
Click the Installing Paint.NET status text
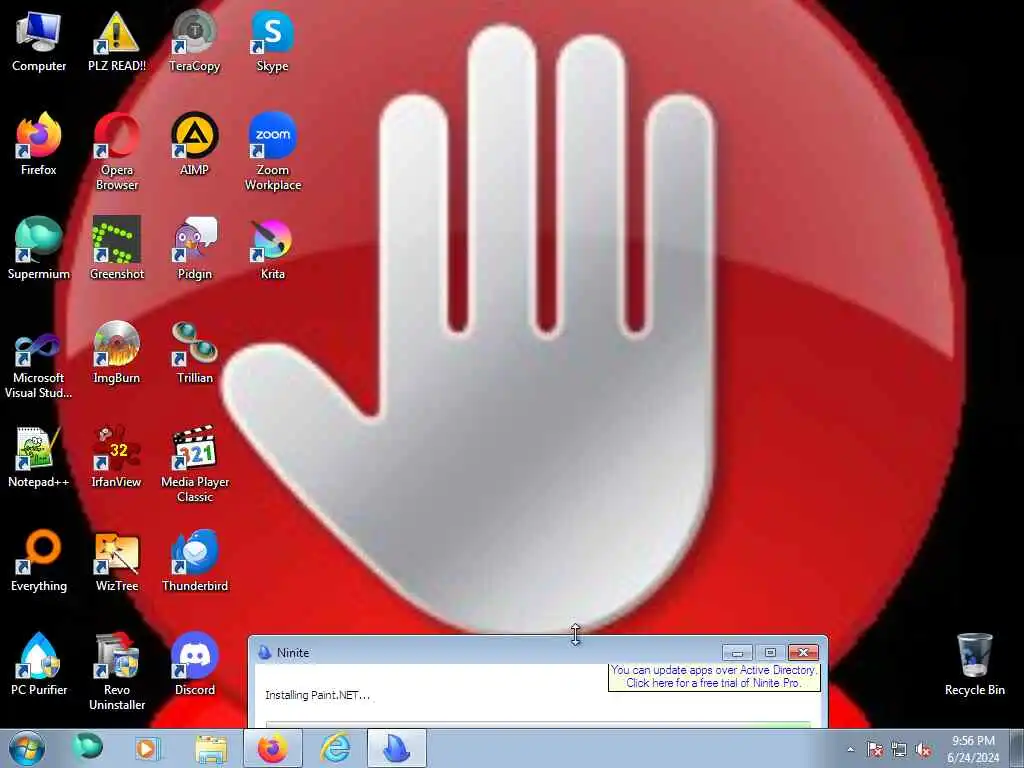point(317,696)
